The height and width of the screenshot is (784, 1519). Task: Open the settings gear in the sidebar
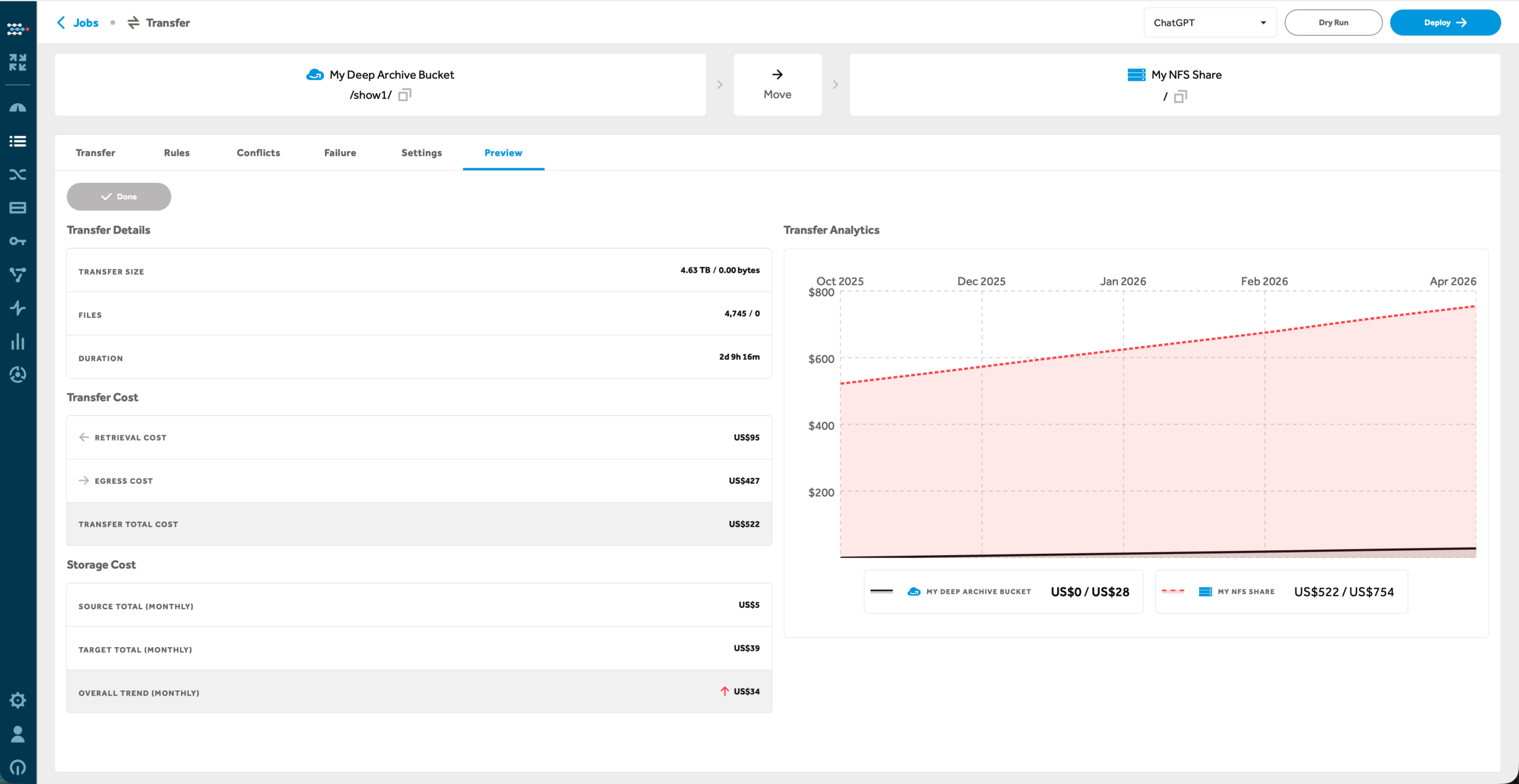tap(18, 700)
